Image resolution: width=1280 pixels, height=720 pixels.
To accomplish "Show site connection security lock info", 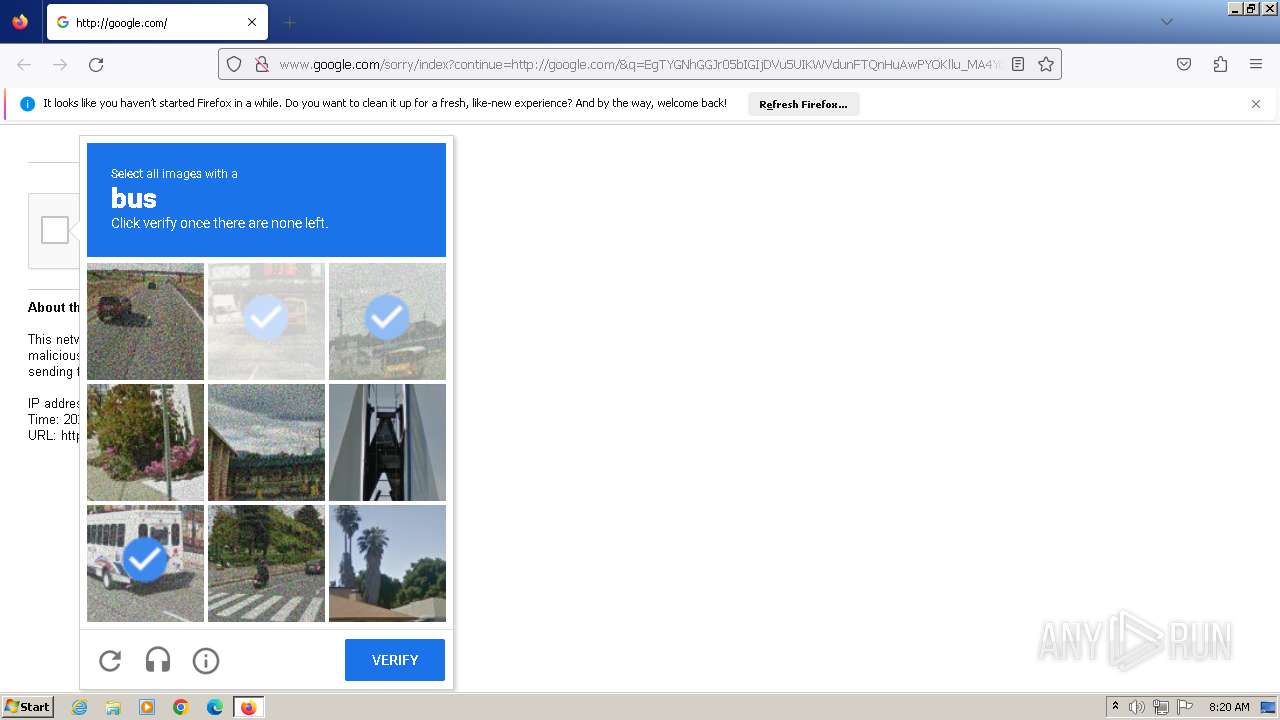I will [262, 64].
